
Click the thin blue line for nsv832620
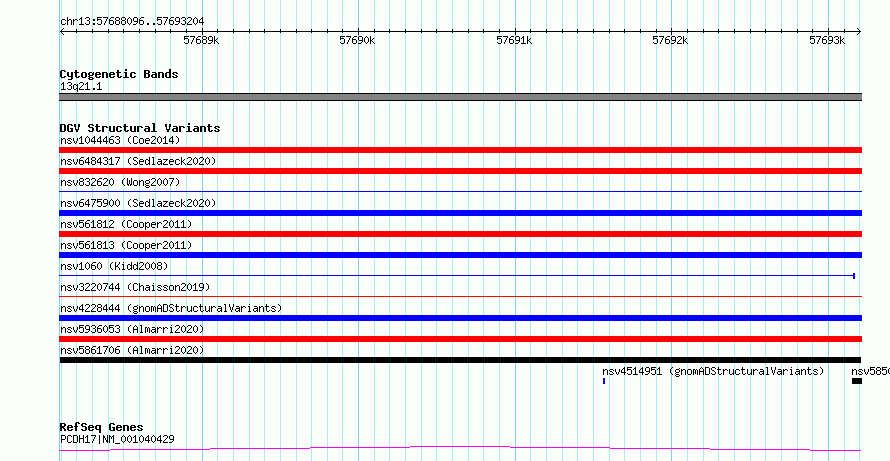point(460,192)
